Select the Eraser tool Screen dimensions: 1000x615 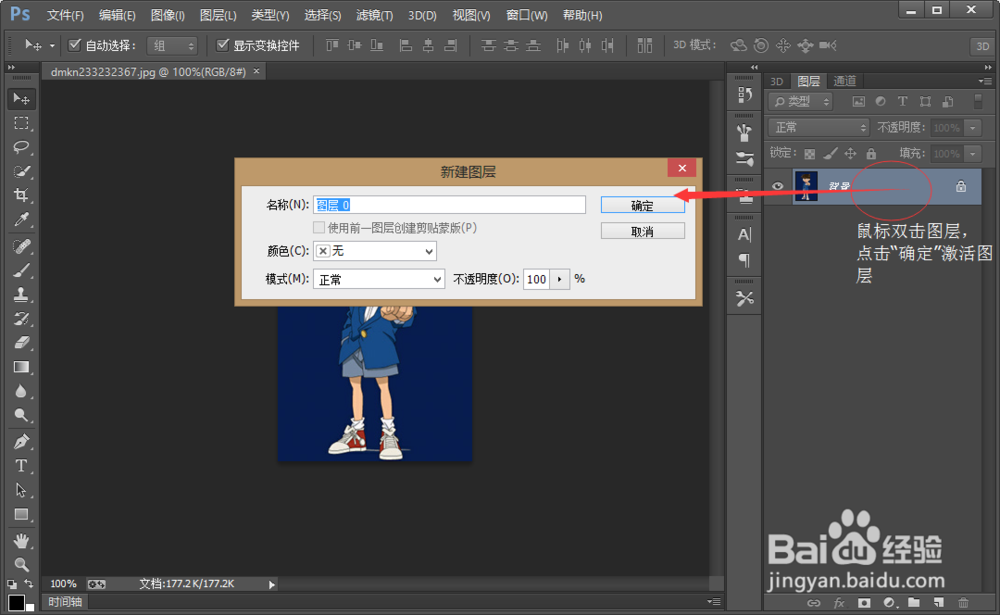click(21, 343)
